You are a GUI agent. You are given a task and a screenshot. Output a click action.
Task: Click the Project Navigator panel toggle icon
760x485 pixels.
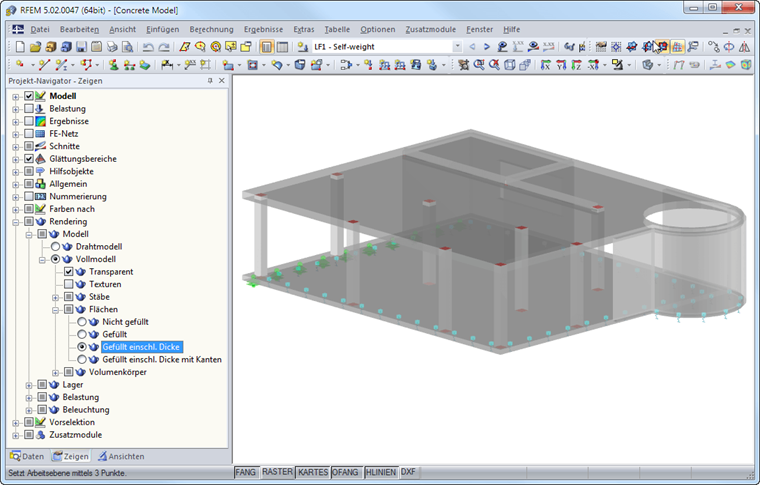click(x=266, y=47)
